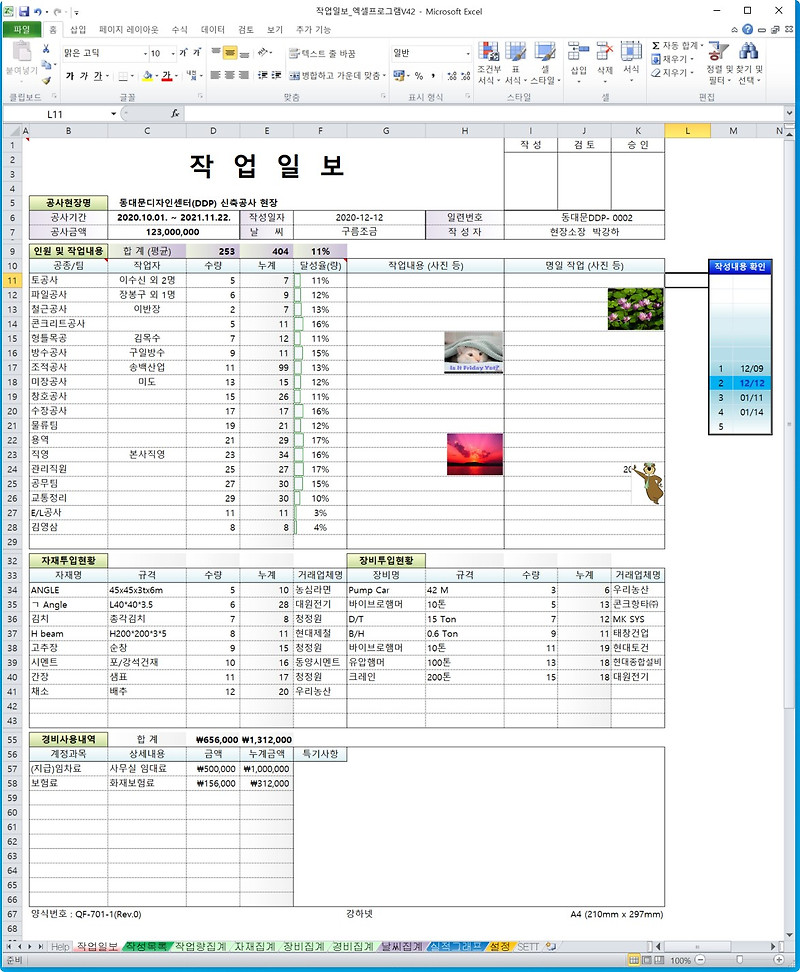Click the Cut scissors icon
Viewport: 800px width, 972px height.
pyautogui.click(x=46, y=49)
